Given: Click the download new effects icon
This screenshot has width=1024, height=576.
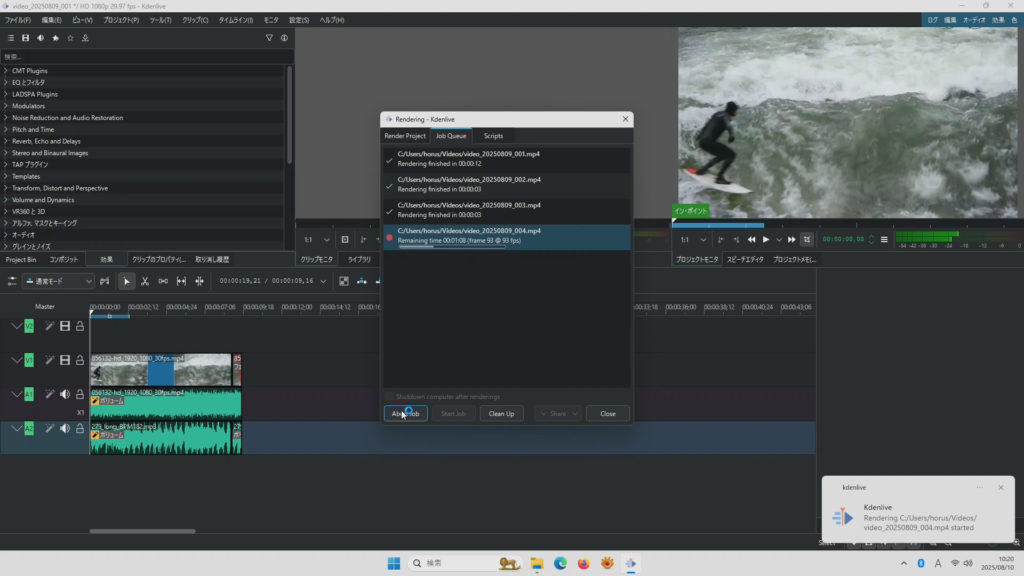Looking at the screenshot, I should click(x=85, y=38).
